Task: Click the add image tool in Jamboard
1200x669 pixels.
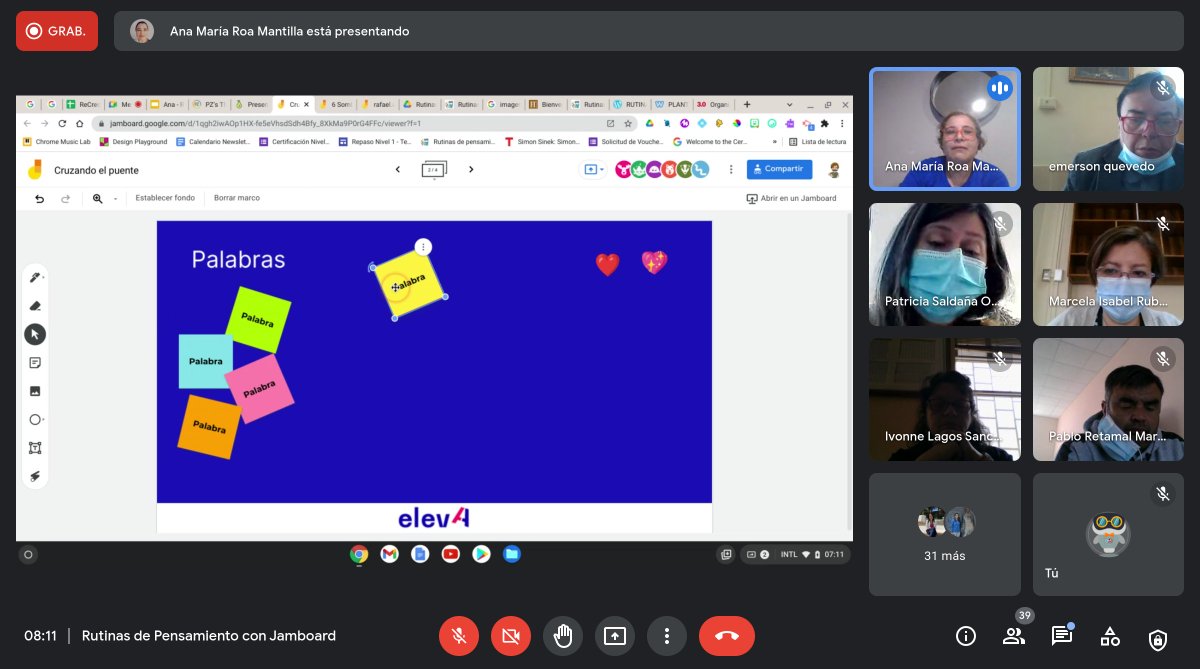Action: pyautogui.click(x=35, y=391)
